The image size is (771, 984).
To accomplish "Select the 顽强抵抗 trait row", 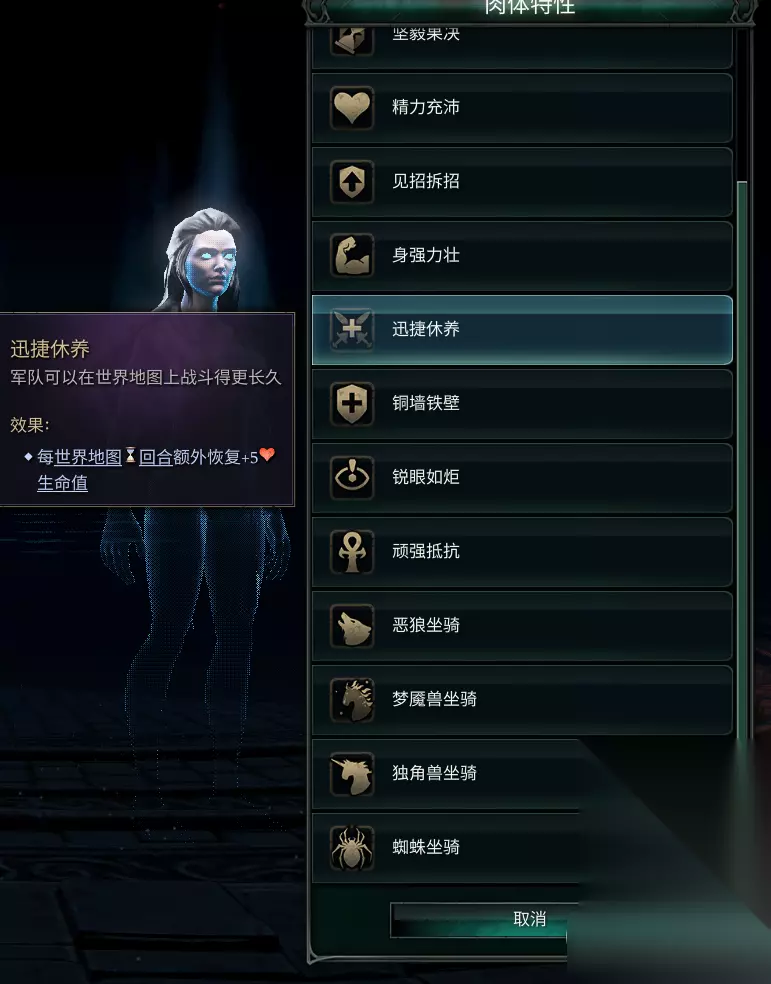I will click(x=522, y=552).
